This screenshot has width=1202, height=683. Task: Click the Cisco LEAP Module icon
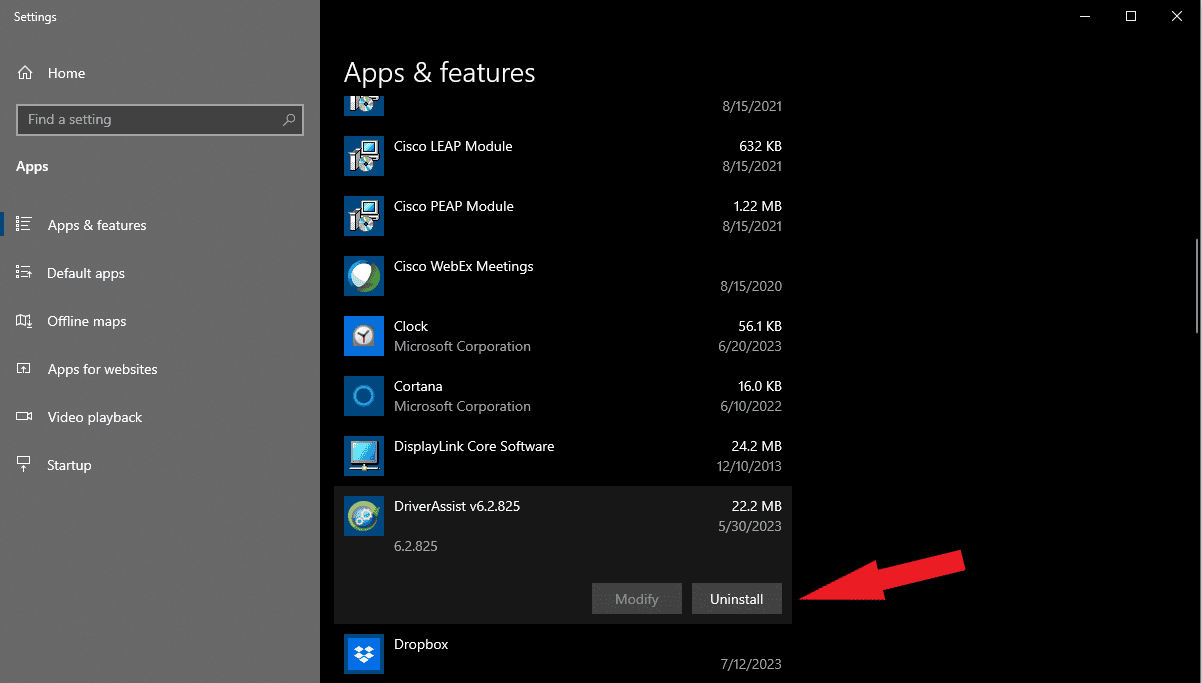364,156
